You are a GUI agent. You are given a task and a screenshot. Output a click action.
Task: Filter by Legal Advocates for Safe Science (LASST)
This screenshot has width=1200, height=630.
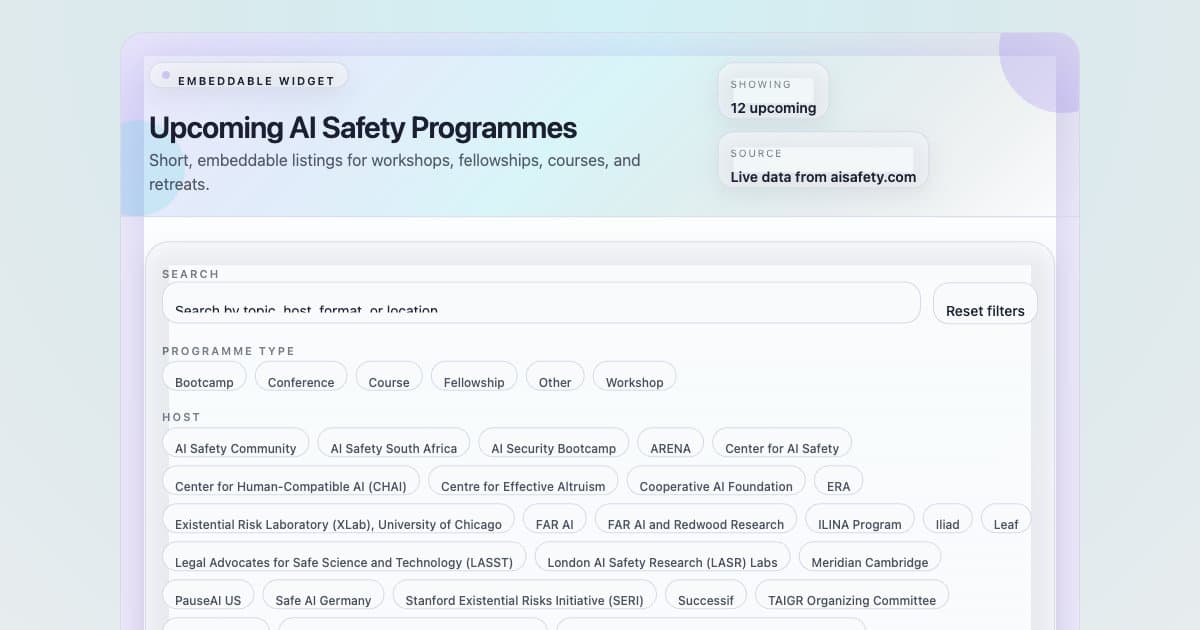(x=344, y=557)
